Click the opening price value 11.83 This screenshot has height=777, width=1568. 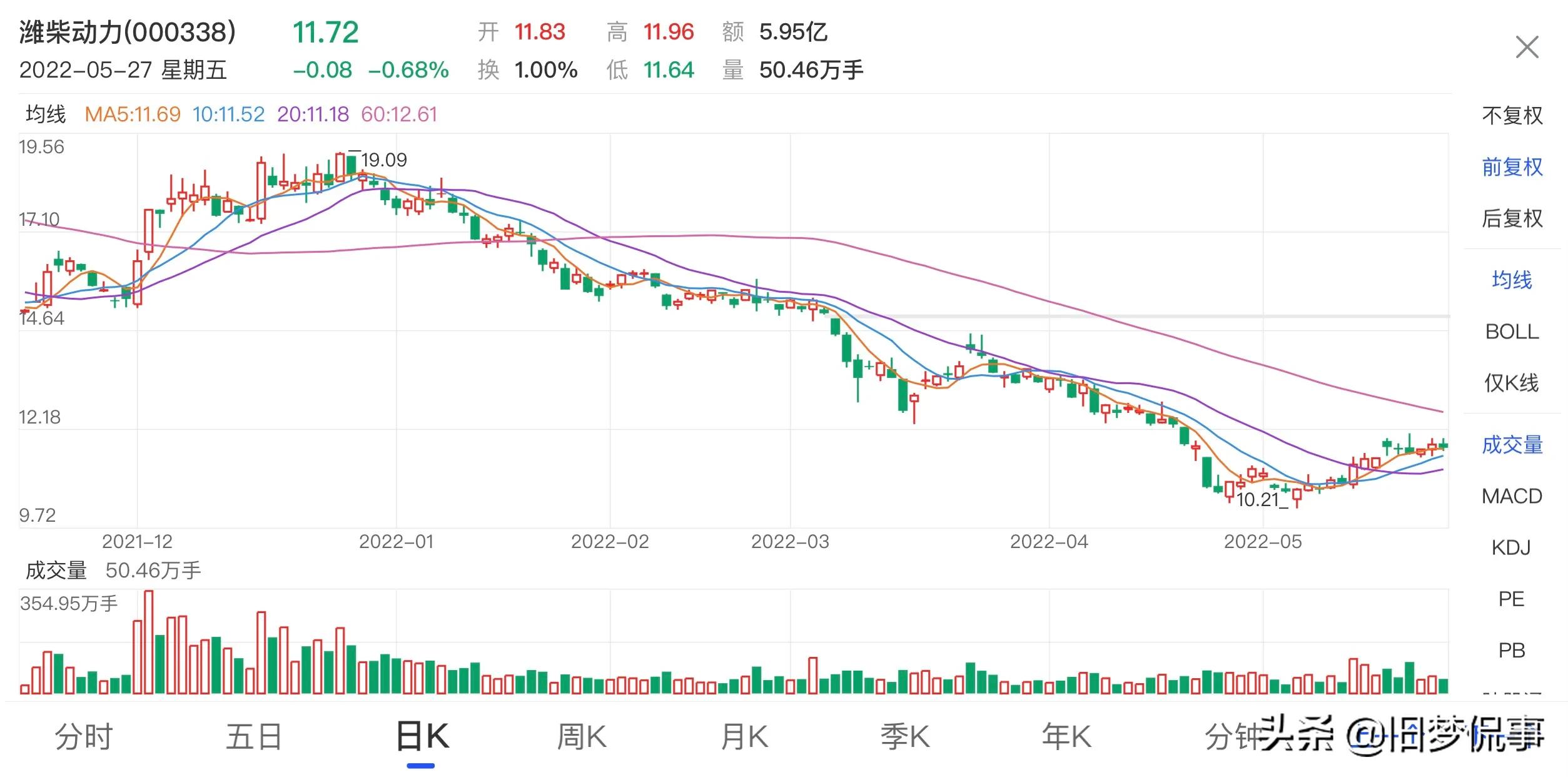click(540, 32)
